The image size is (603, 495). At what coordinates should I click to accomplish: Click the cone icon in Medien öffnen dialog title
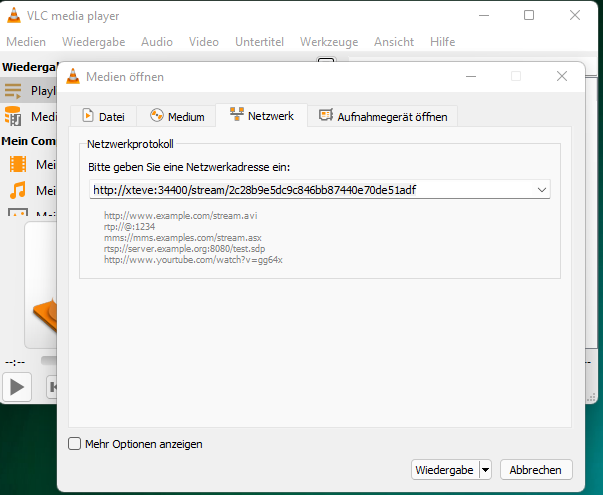(x=73, y=77)
